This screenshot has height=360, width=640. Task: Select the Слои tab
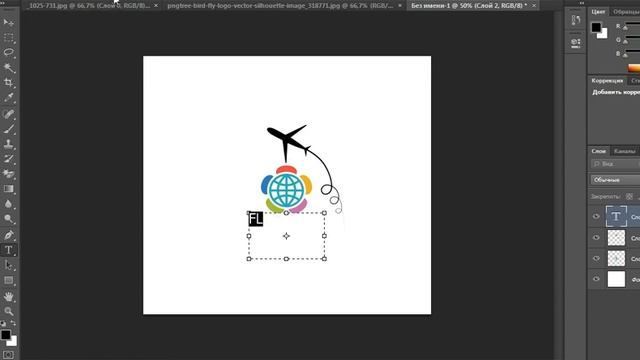click(x=599, y=151)
